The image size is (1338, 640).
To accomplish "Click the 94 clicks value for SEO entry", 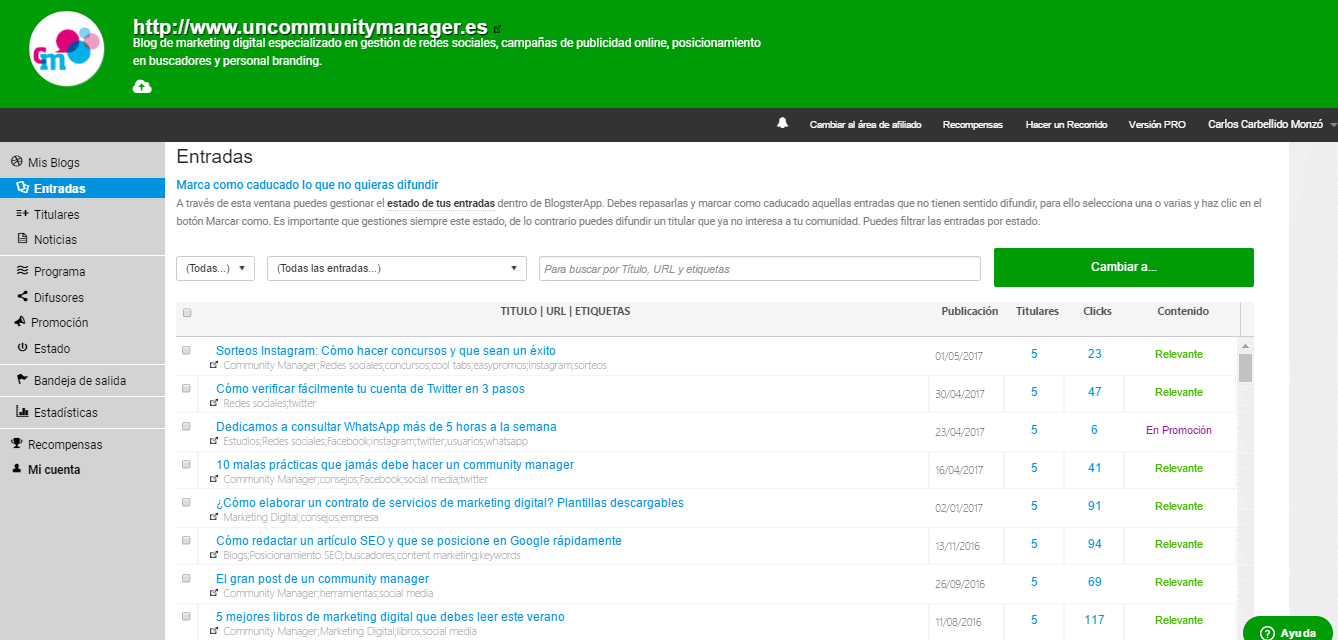I will (x=1094, y=544).
